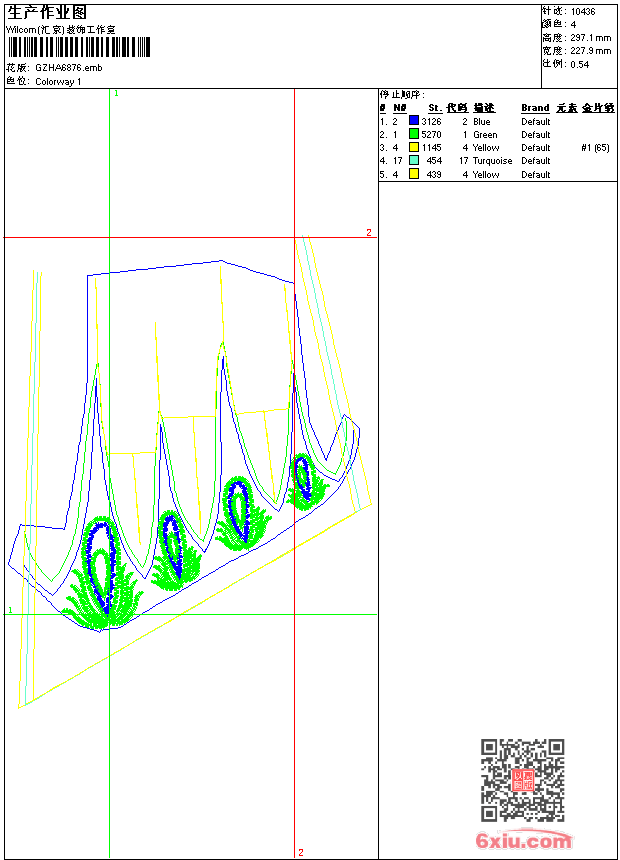Open the 6xiu.com watermark link
The width and height of the screenshot is (620, 860).
[523, 841]
